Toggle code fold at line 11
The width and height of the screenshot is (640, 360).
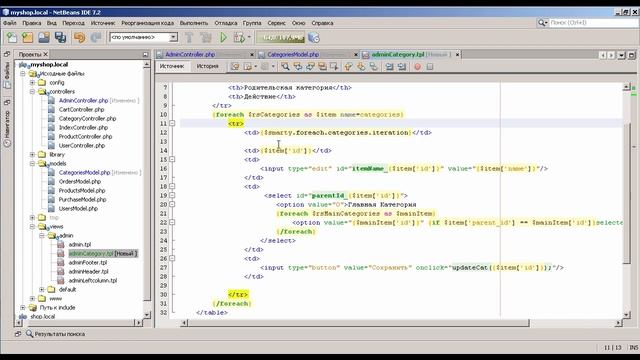172,123
